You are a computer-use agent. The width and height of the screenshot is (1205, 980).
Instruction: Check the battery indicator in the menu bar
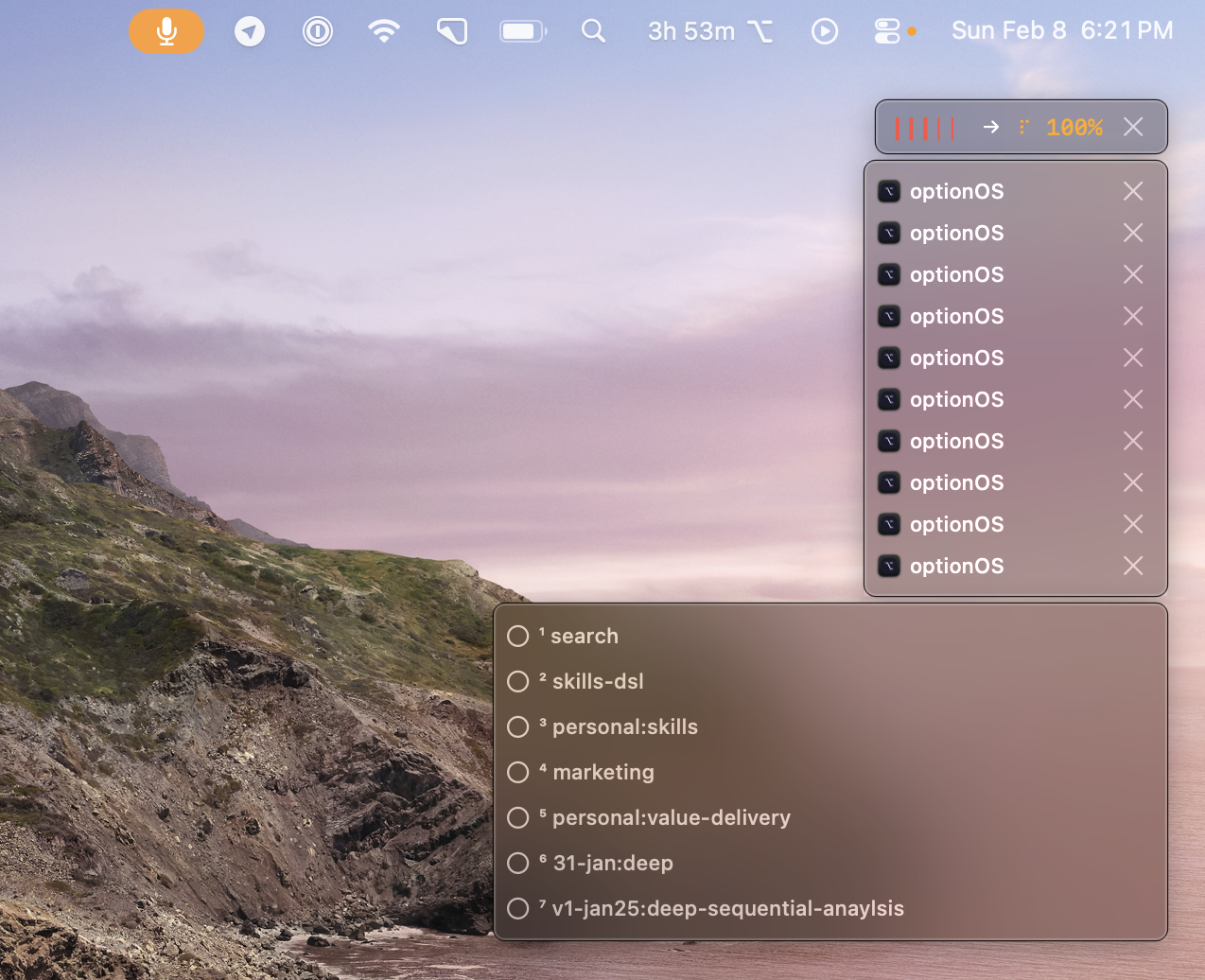[x=523, y=30]
